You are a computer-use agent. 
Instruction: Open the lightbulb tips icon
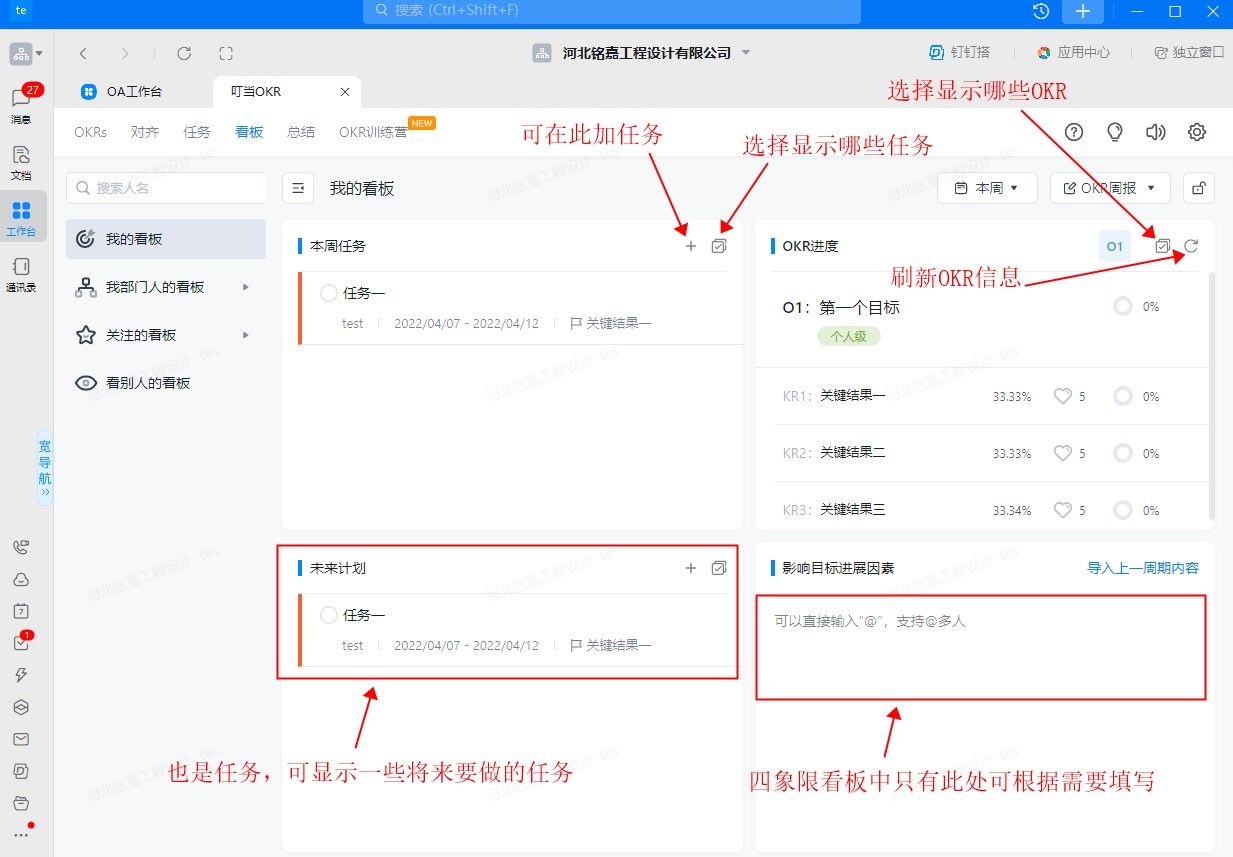point(1115,132)
